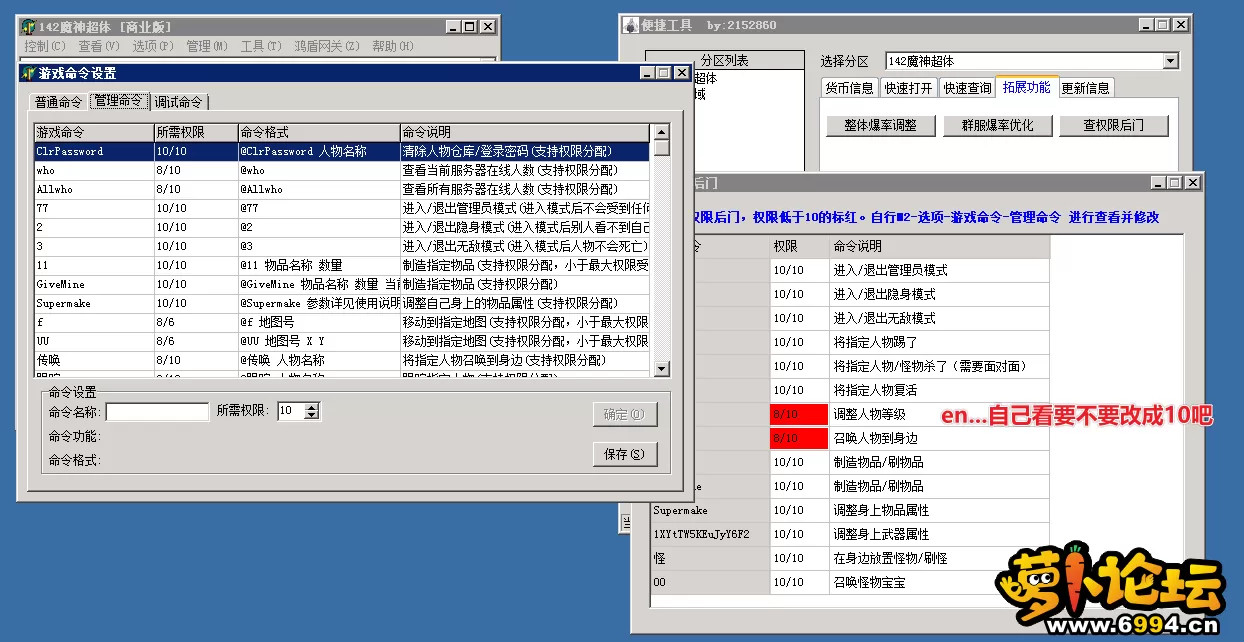
Task: Focus the 命令名称 input field
Action: pos(157,411)
